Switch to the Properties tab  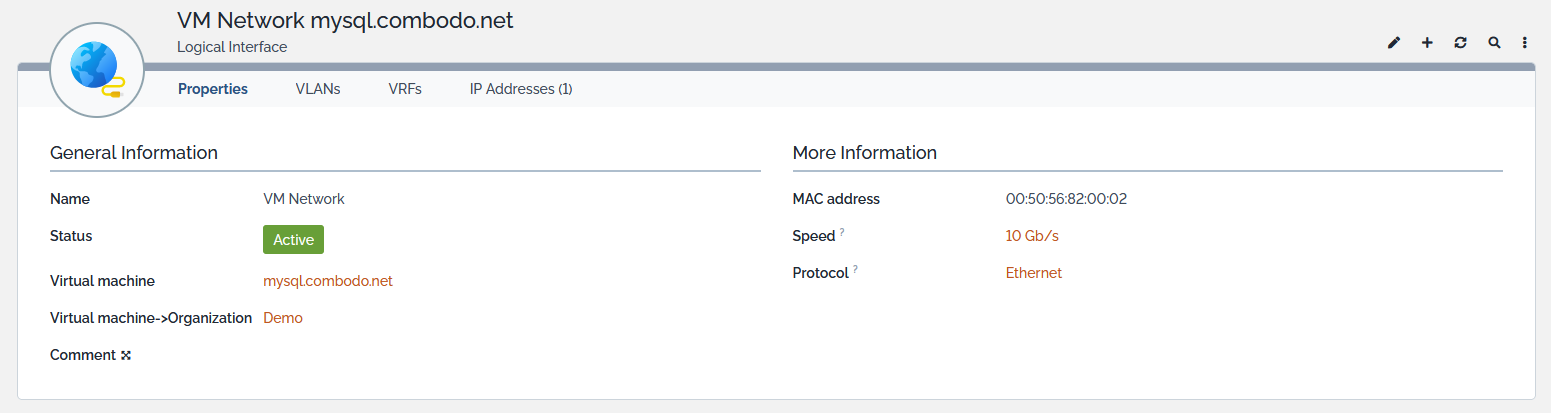pos(213,89)
